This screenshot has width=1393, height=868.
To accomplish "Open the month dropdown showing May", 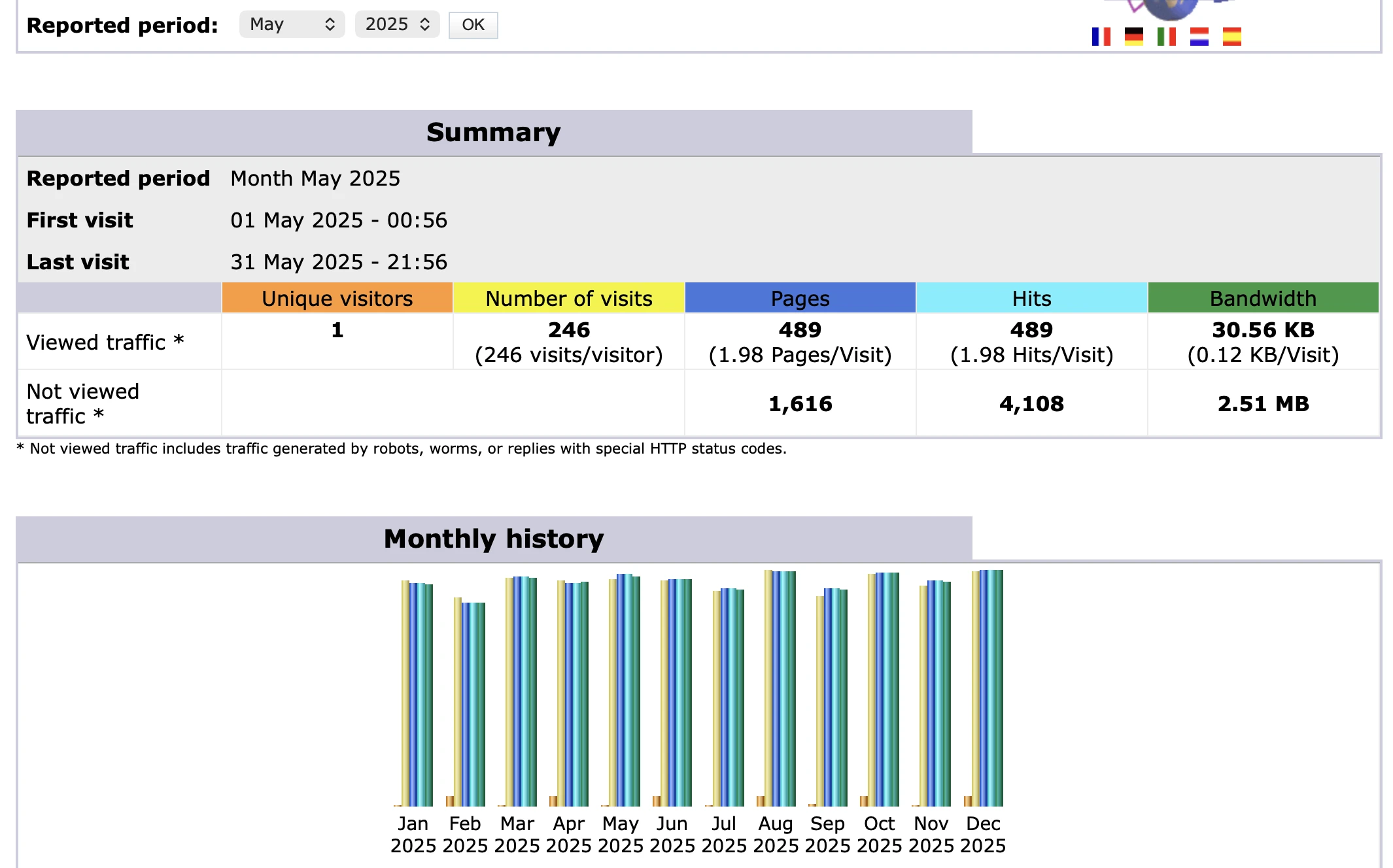I will pos(292,25).
